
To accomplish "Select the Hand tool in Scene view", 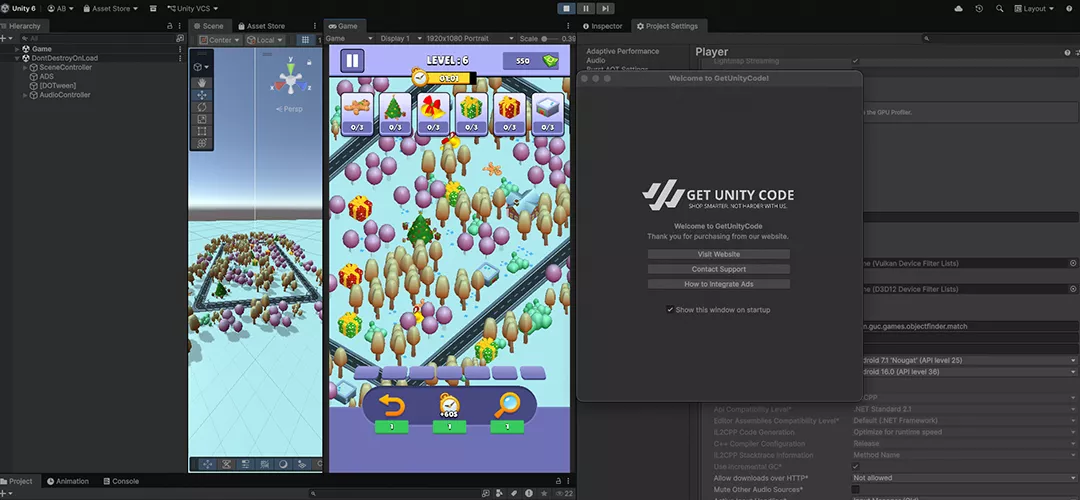I will click(x=202, y=83).
